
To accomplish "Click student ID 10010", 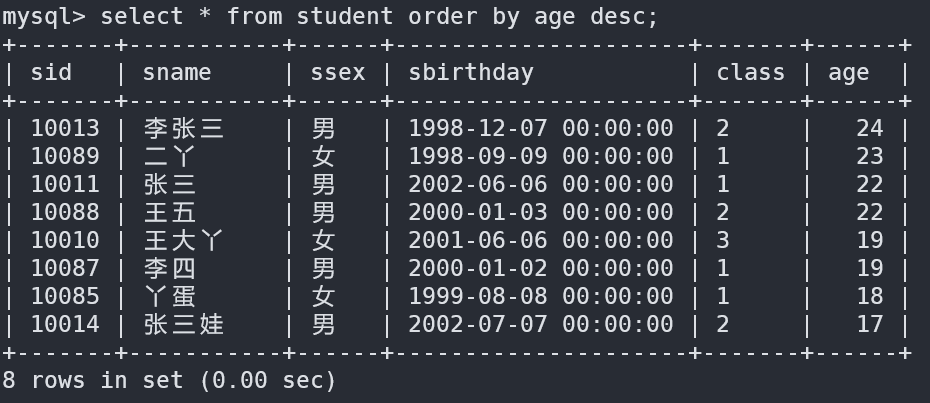I will pyautogui.click(x=65, y=240).
